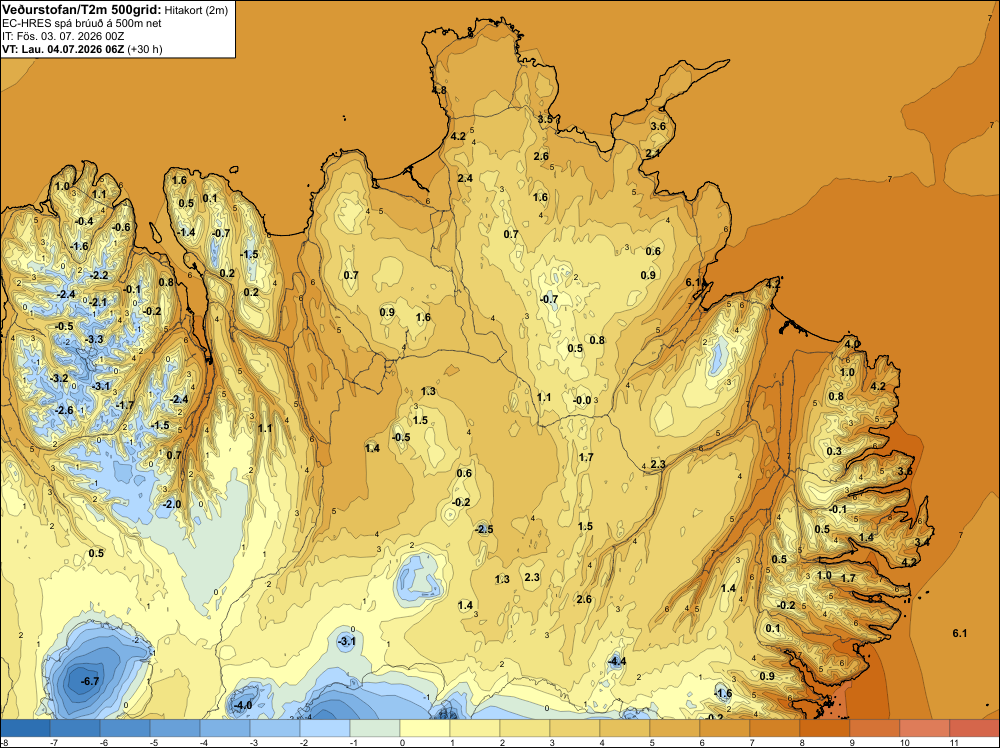This screenshot has width=1000, height=748.
Task: Click the legend tick label "10"
Action: [x=905, y=742]
